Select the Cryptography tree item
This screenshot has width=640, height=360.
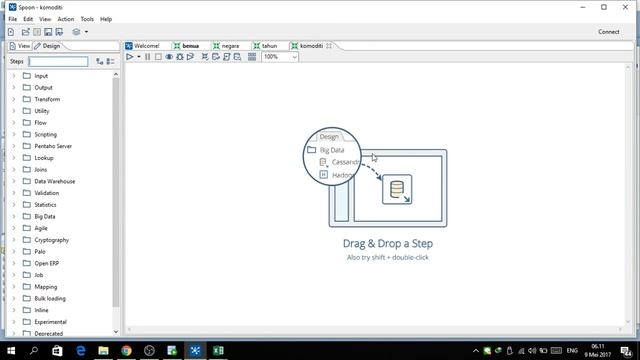tap(51, 240)
